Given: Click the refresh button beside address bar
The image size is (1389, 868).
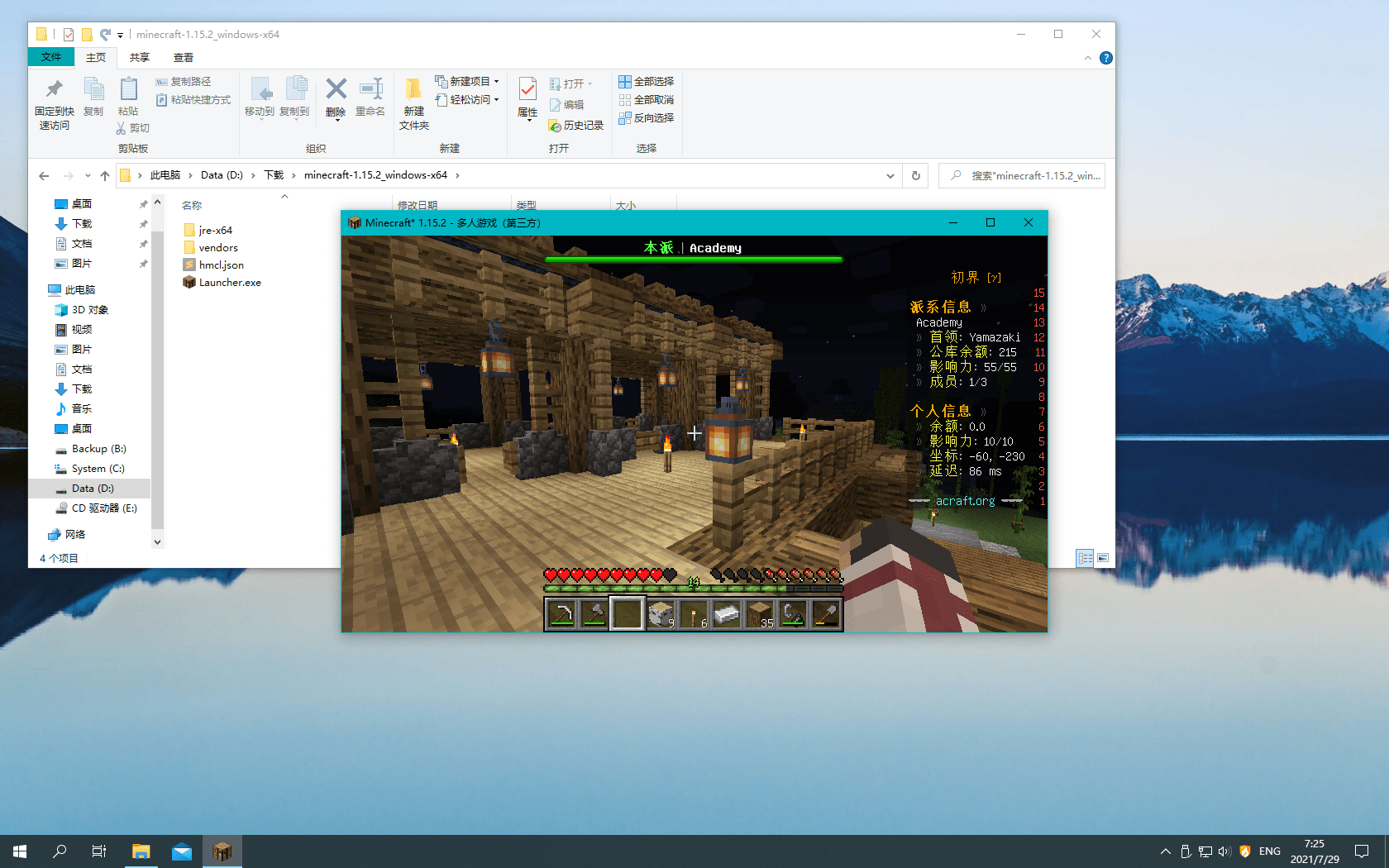Looking at the screenshot, I should pos(915,175).
